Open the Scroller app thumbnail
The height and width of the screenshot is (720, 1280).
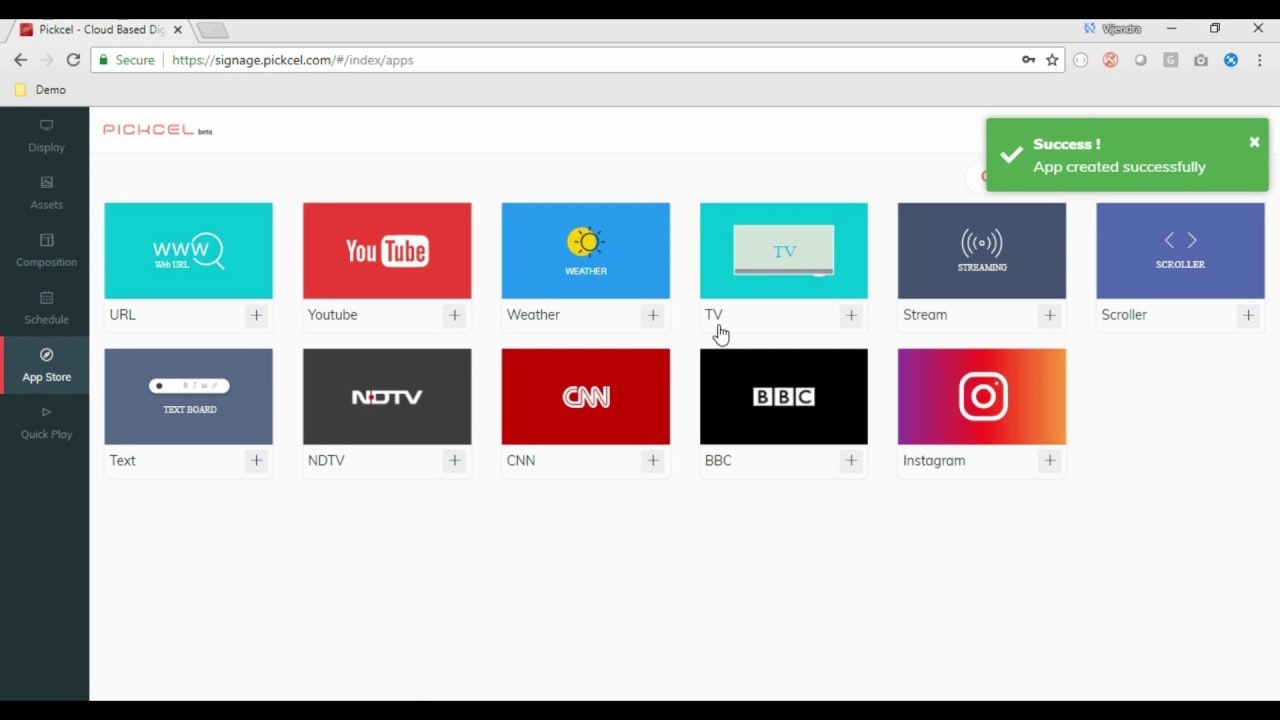(1180, 251)
